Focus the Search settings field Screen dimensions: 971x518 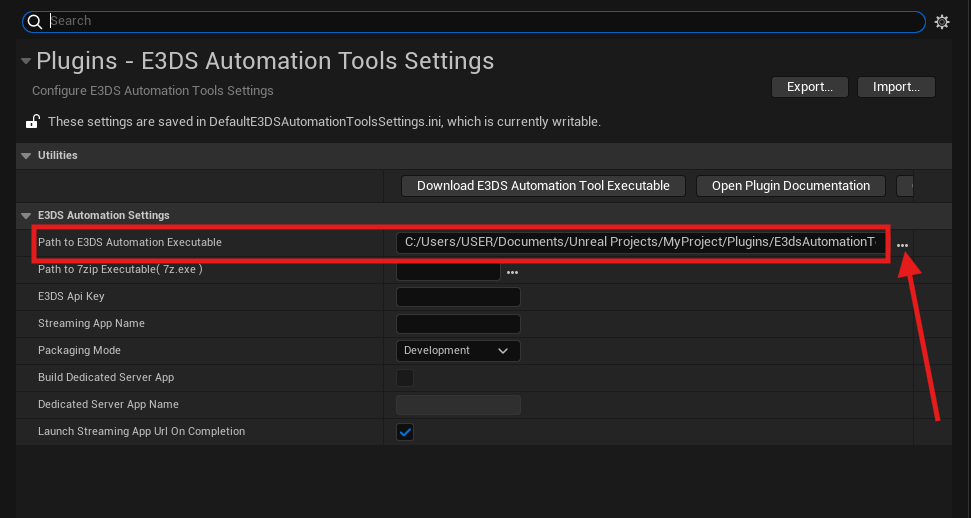(480, 21)
